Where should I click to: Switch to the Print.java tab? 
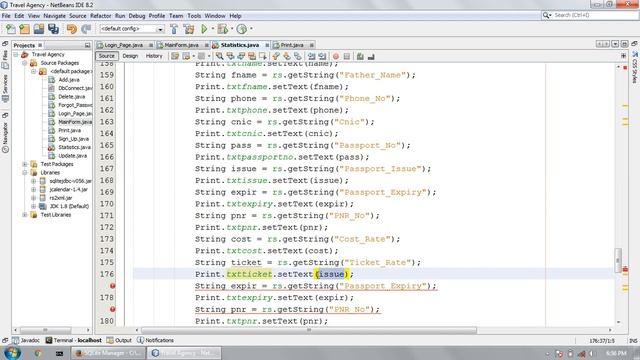click(292, 45)
